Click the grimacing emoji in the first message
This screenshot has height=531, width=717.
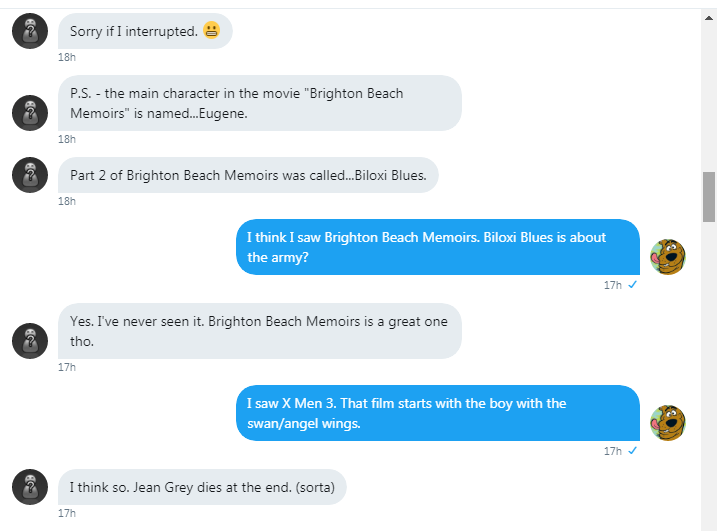tap(211, 31)
